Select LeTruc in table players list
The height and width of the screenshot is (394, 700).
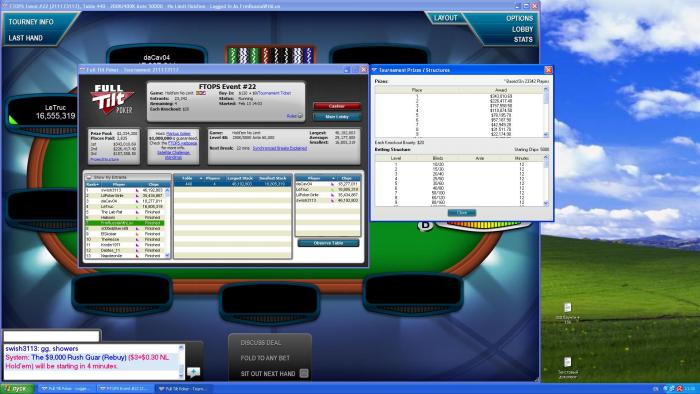point(328,189)
